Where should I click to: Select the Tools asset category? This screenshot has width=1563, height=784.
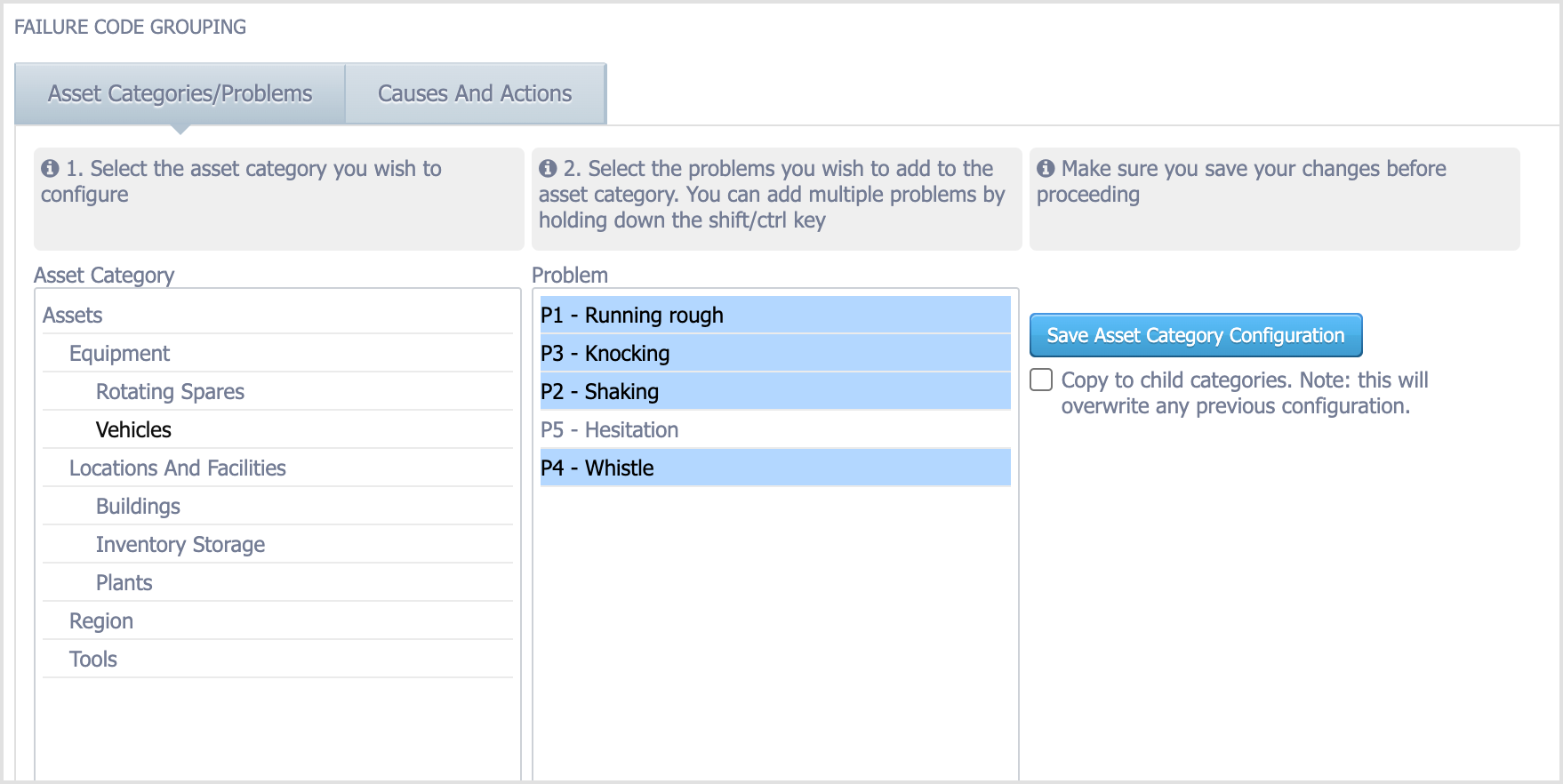click(x=93, y=660)
